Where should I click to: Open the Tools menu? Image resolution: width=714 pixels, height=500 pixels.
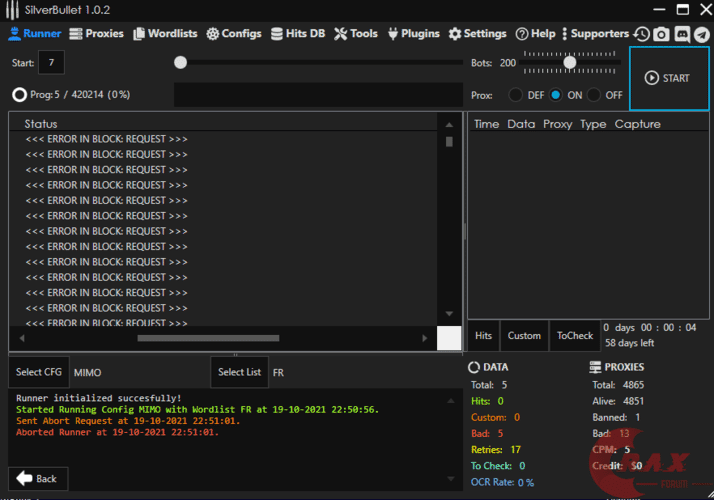coord(356,34)
